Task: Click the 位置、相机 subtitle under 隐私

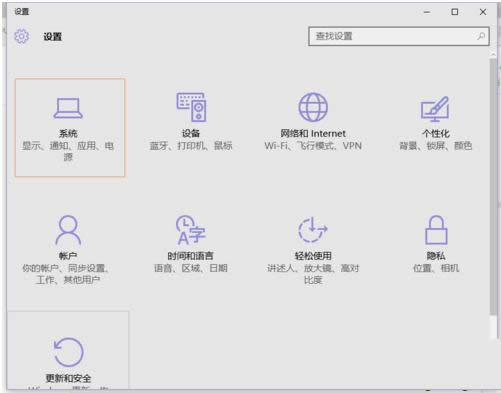Action: (436, 268)
